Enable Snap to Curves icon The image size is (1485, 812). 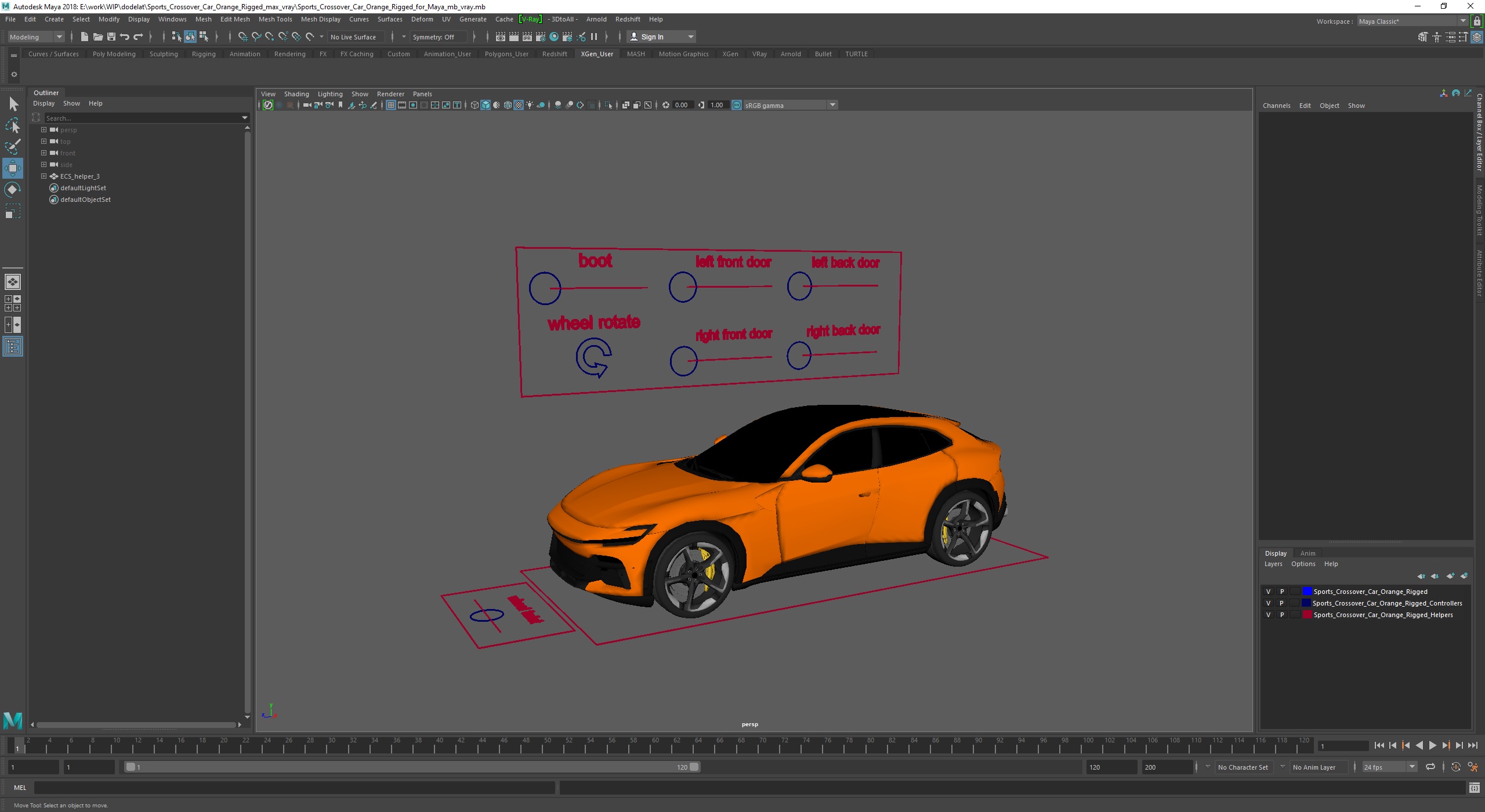(x=256, y=37)
